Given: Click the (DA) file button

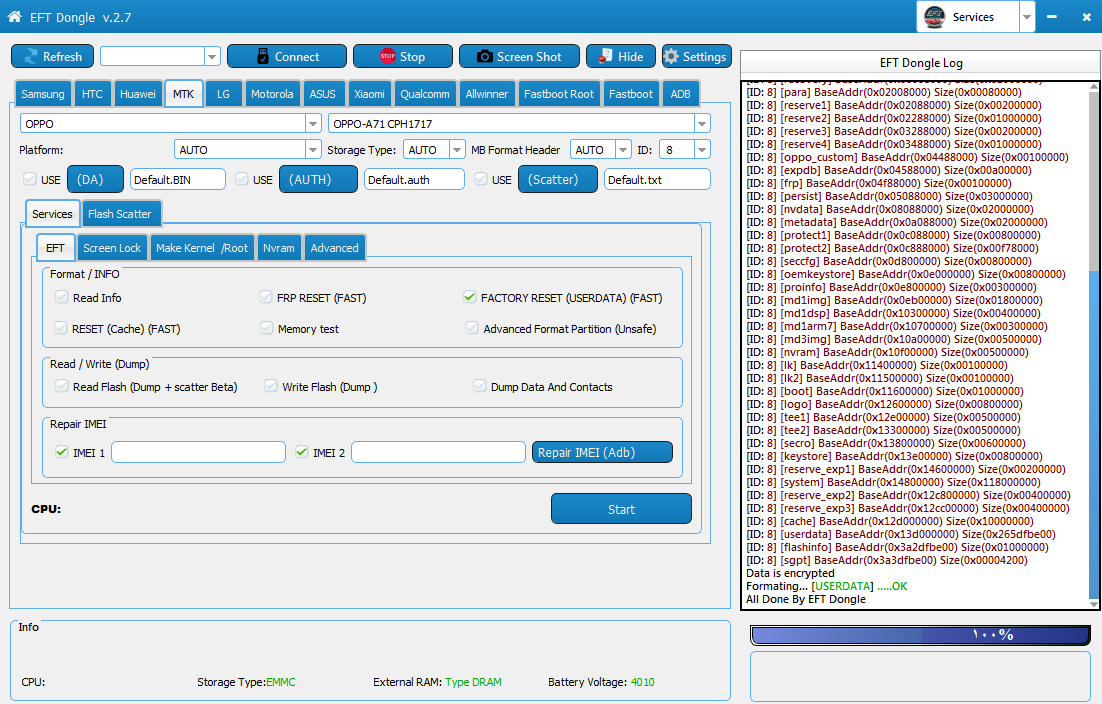Looking at the screenshot, I should tap(96, 179).
